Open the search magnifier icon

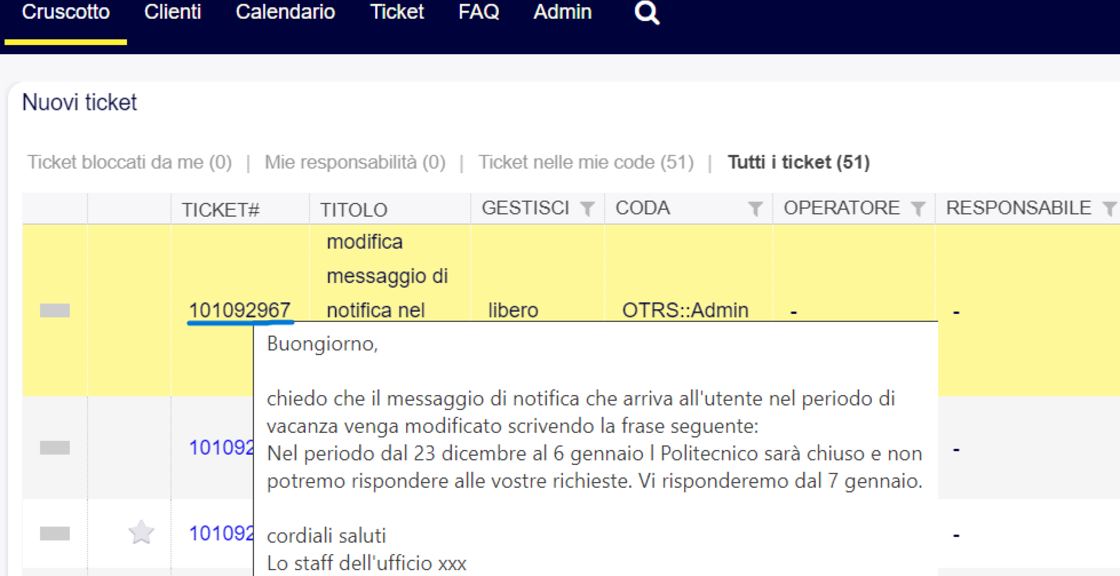647,14
